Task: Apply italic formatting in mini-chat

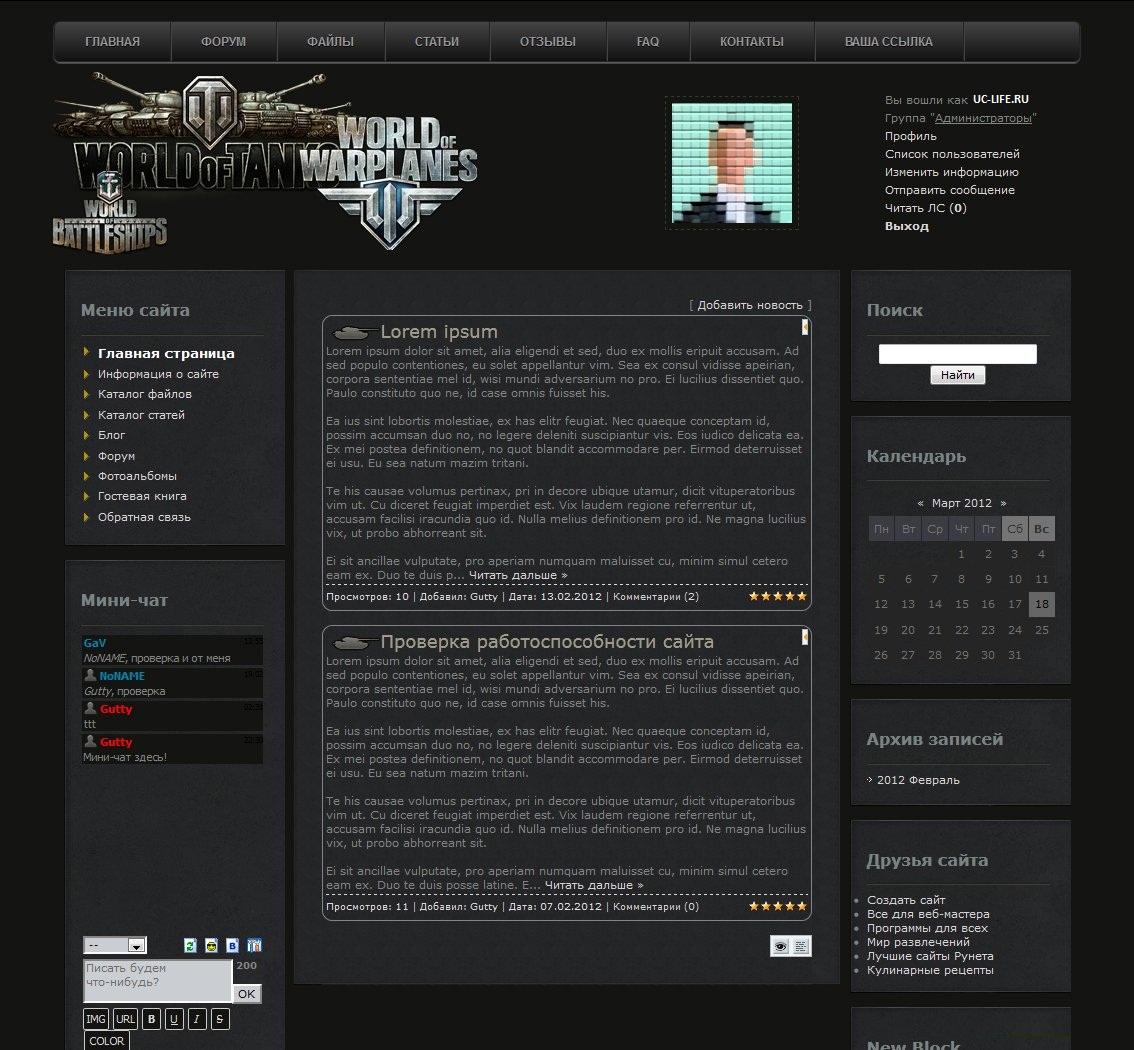Action: click(x=197, y=1019)
